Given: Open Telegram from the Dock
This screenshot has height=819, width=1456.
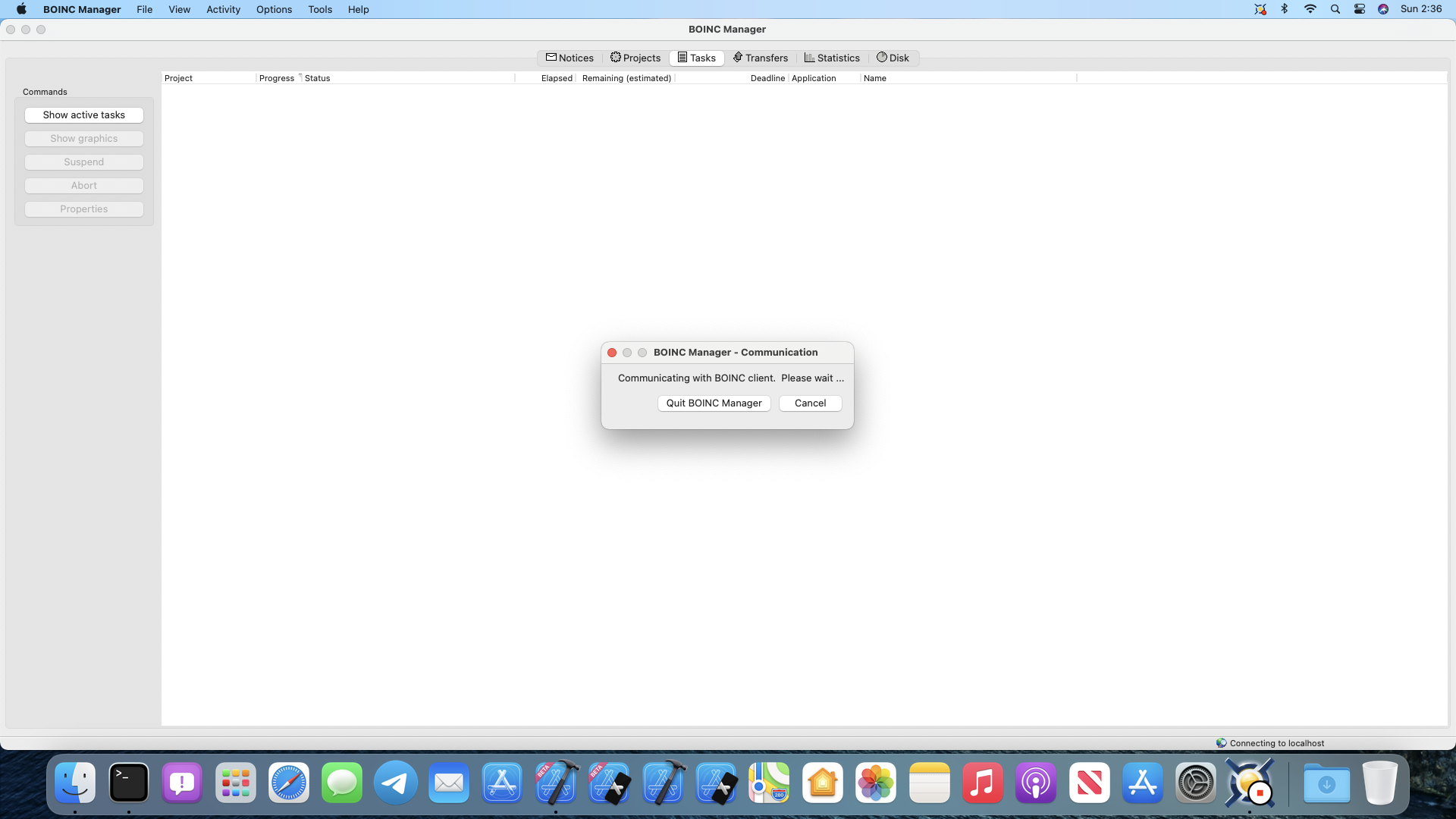Looking at the screenshot, I should pyautogui.click(x=394, y=783).
